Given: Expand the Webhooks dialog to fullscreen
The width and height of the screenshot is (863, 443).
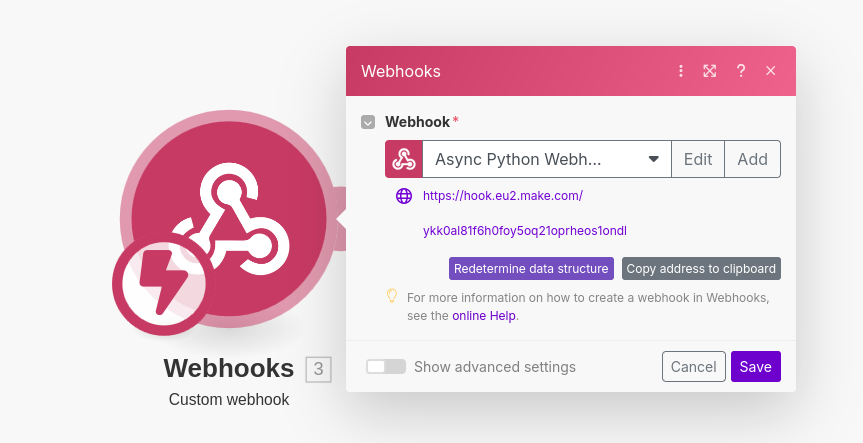Looking at the screenshot, I should [709, 71].
